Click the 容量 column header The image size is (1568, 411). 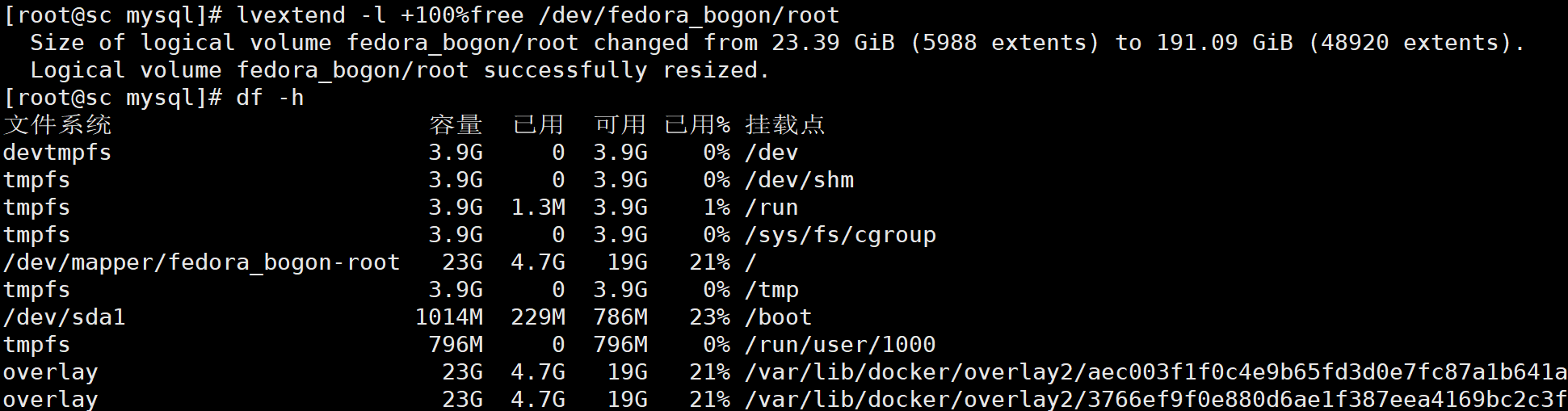pyautogui.click(x=456, y=125)
